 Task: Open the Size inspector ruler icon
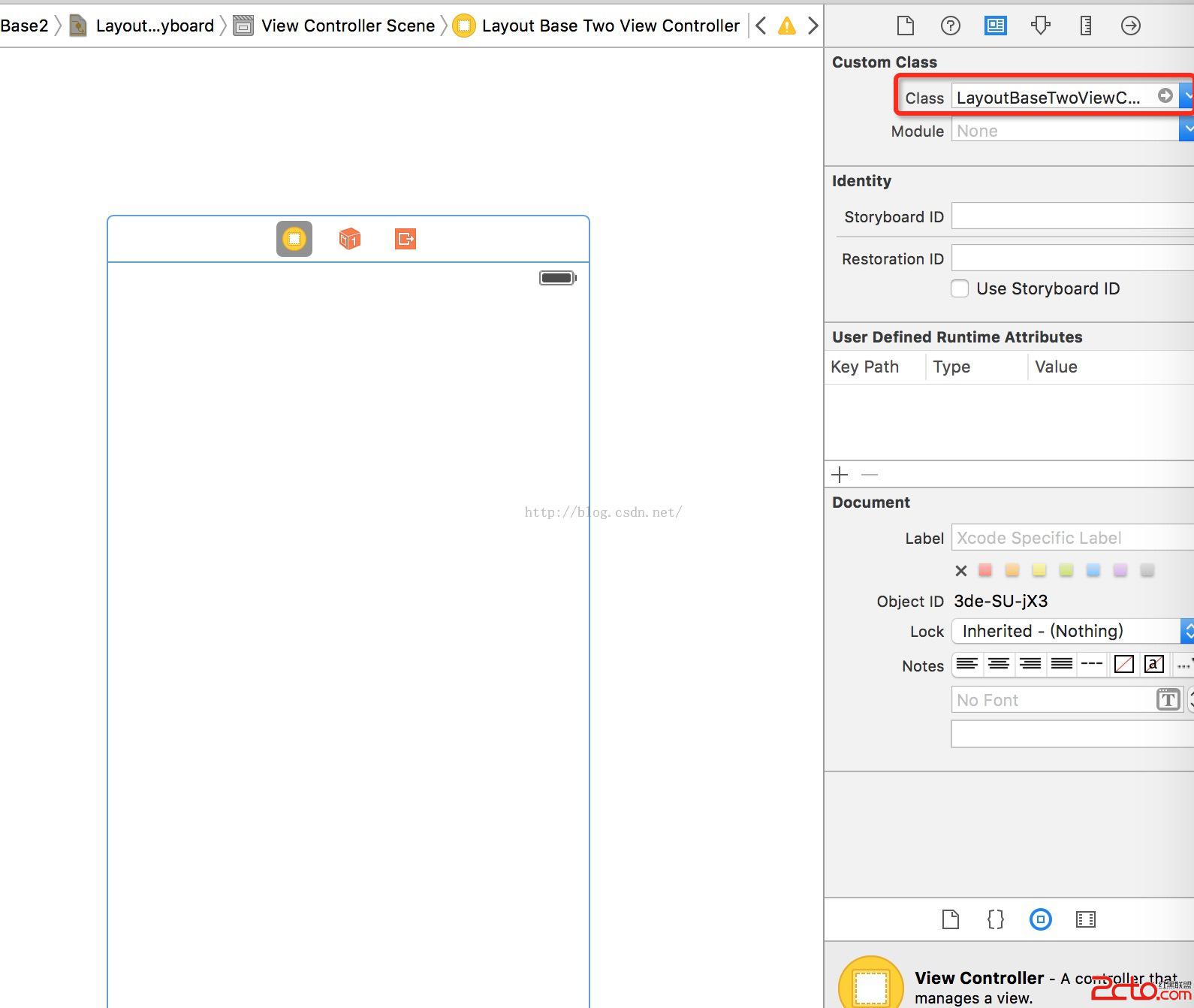click(x=1086, y=26)
